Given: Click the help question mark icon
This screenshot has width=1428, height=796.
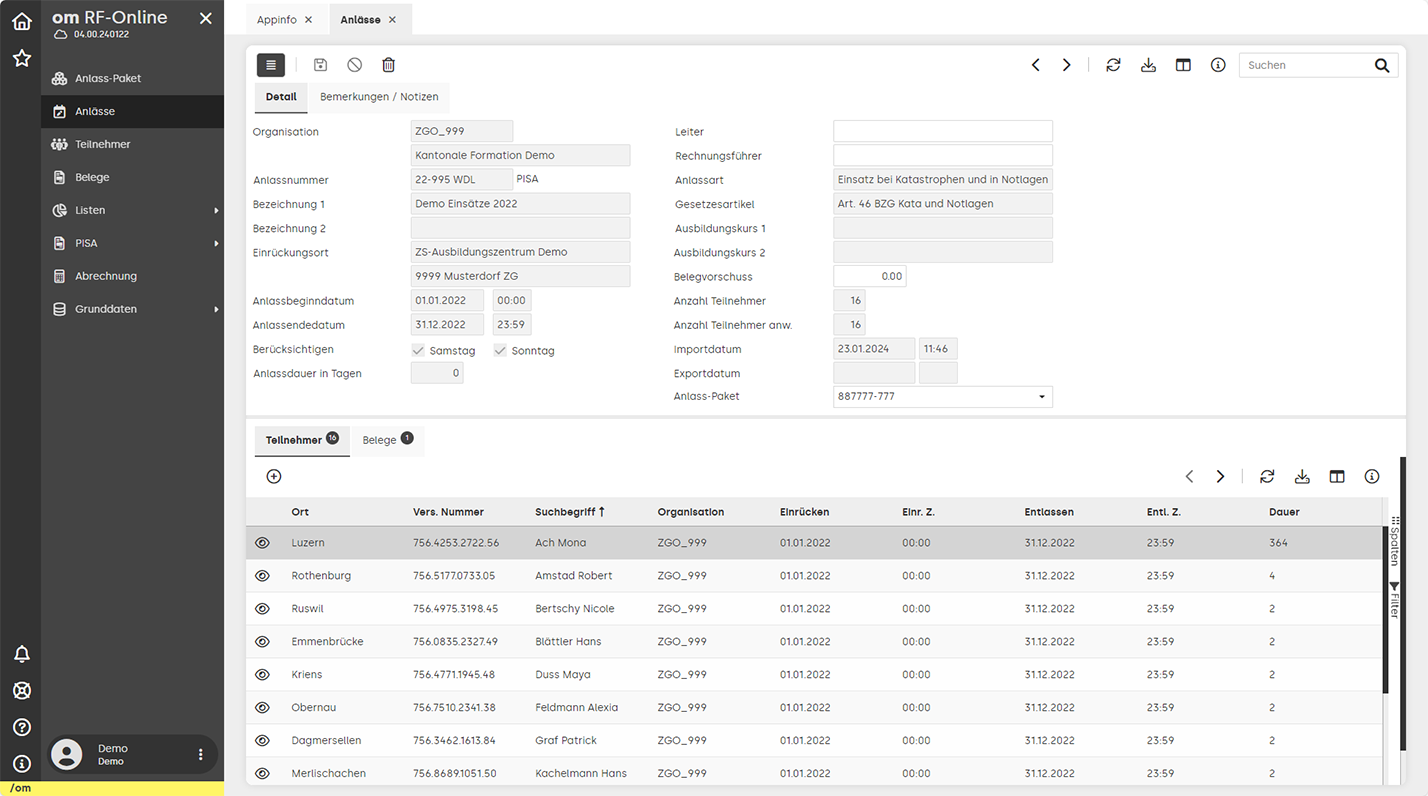Looking at the screenshot, I should pyautogui.click(x=21, y=727).
